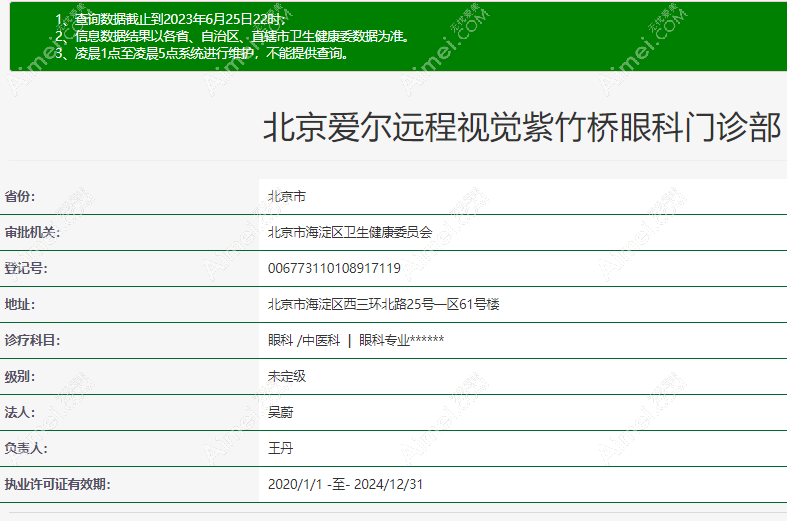Select the 负责人 label
The height and width of the screenshot is (521, 787).
26,448
